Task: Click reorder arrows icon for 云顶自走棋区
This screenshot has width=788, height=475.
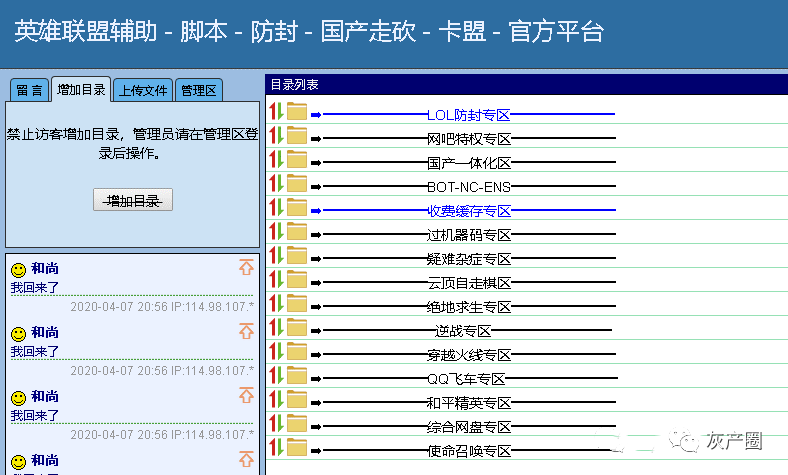Action: (x=276, y=279)
